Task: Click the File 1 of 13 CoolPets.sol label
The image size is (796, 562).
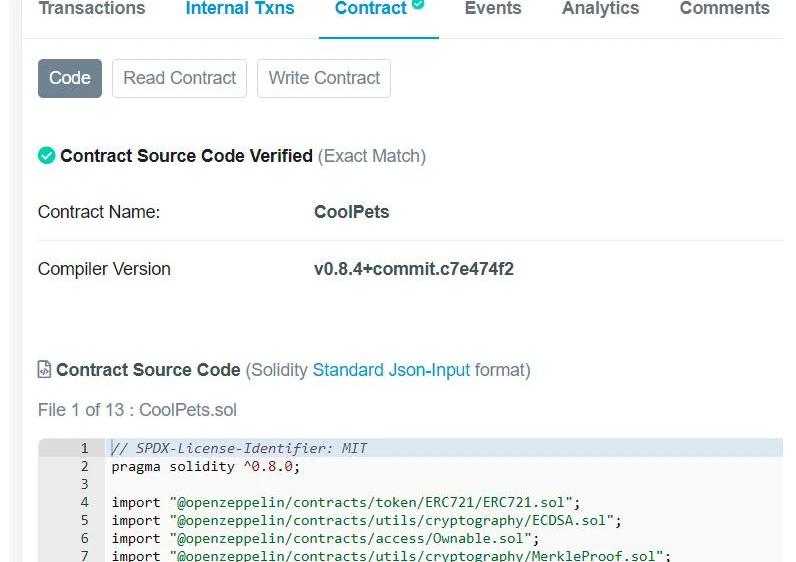Action: tap(137, 410)
